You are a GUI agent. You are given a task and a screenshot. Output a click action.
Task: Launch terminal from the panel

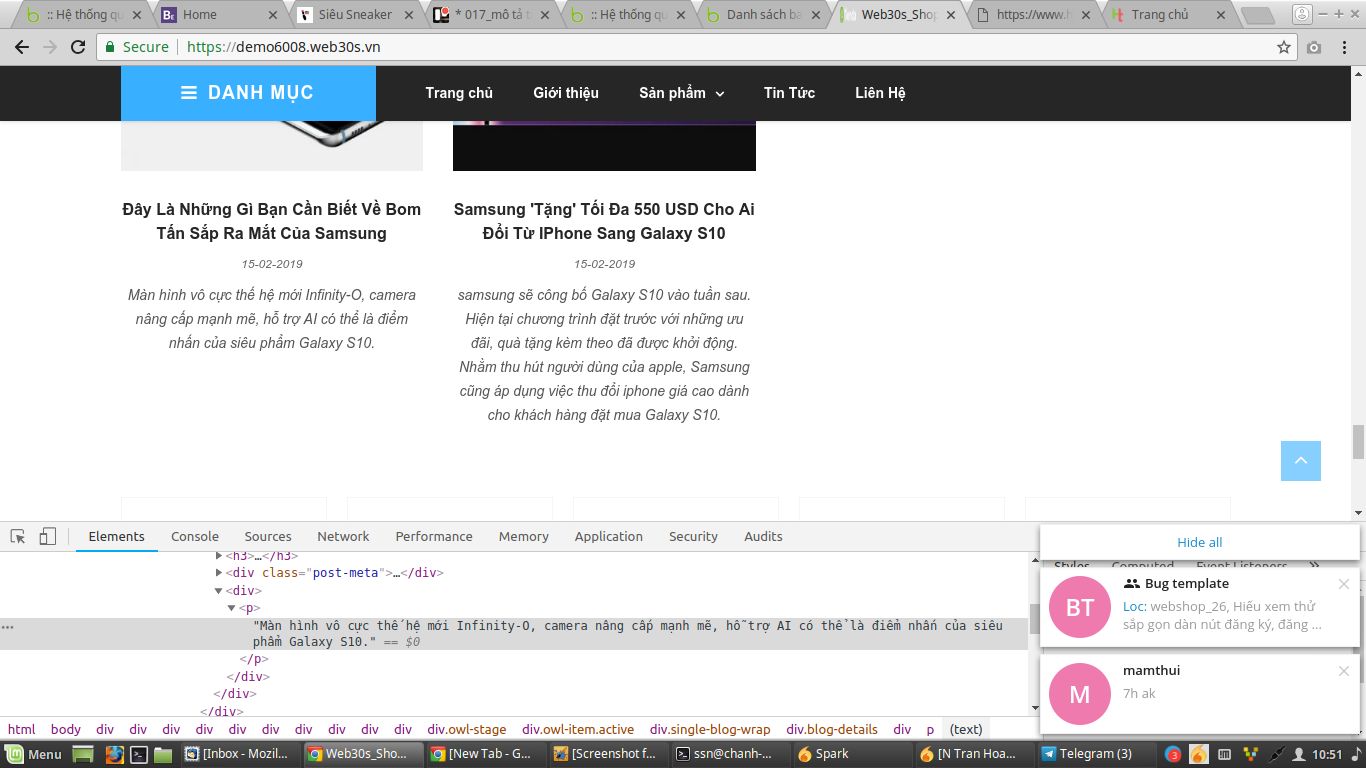(x=140, y=754)
